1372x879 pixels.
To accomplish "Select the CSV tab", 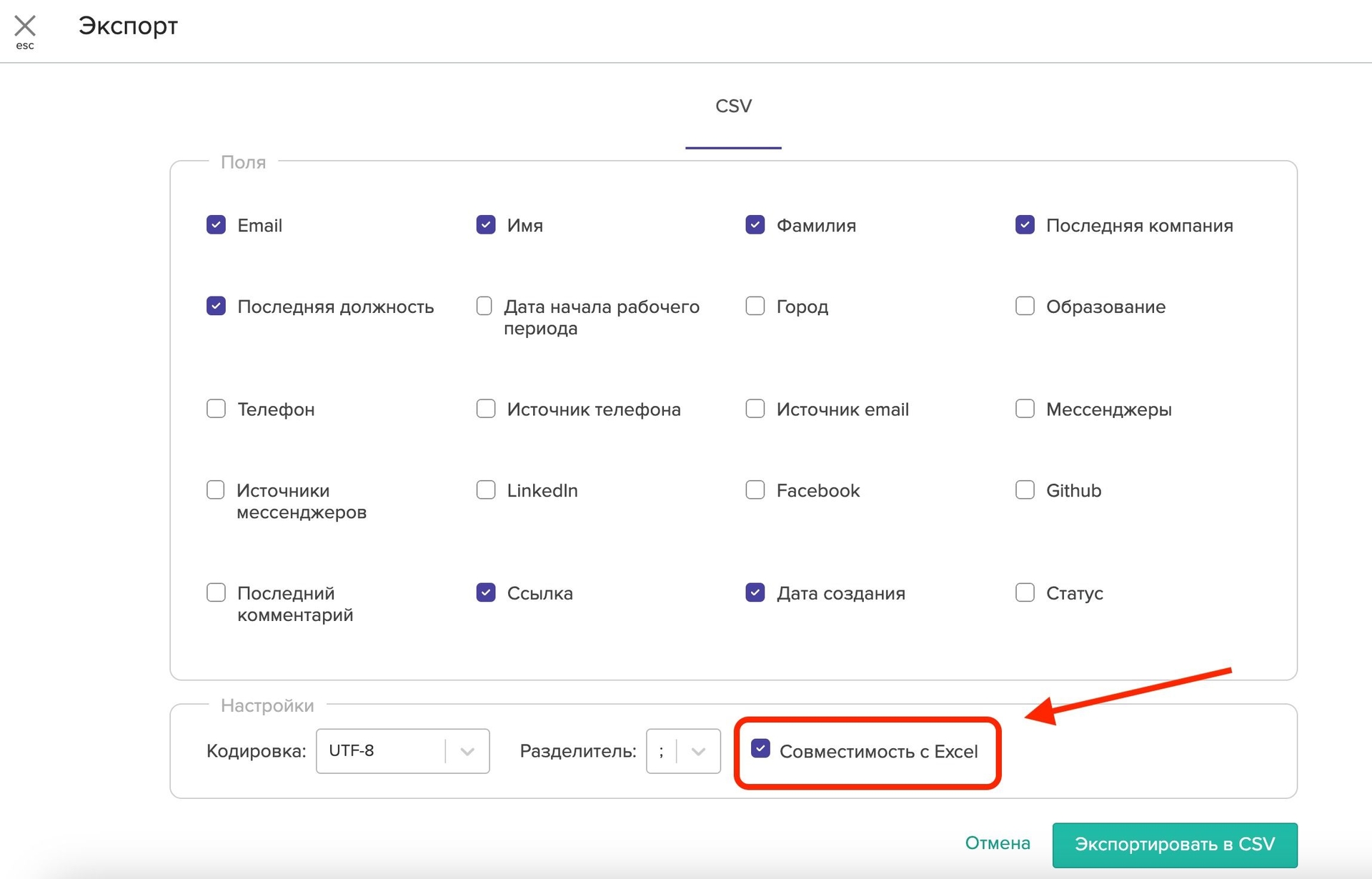I will point(733,106).
